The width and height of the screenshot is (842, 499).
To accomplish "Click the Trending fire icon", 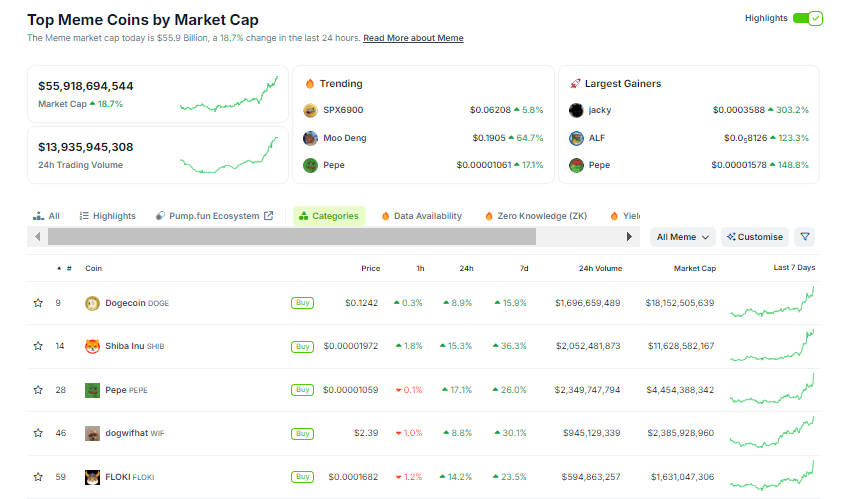I will [x=309, y=84].
